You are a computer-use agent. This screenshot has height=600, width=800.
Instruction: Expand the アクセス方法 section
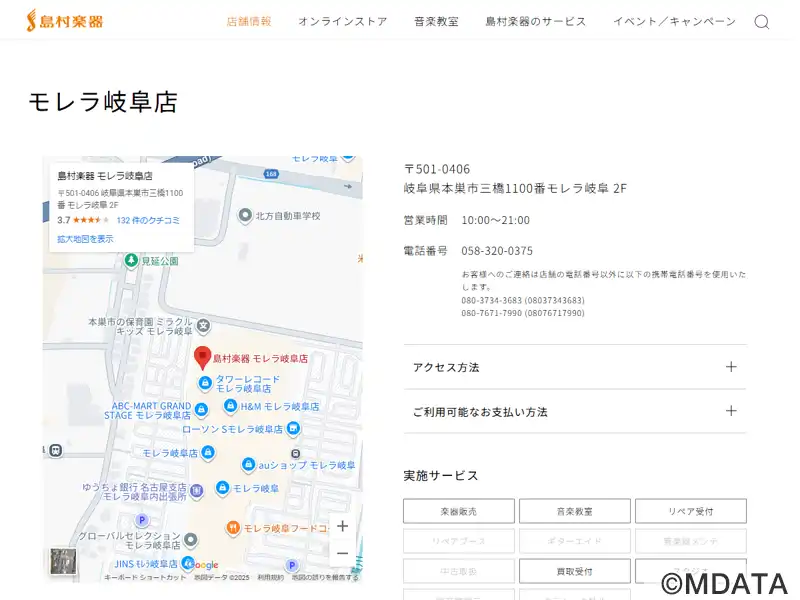575,367
